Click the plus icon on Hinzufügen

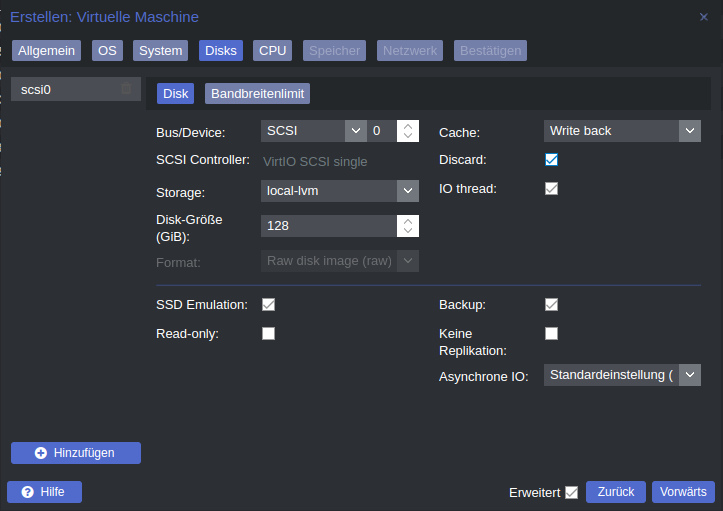pyautogui.click(x=41, y=453)
